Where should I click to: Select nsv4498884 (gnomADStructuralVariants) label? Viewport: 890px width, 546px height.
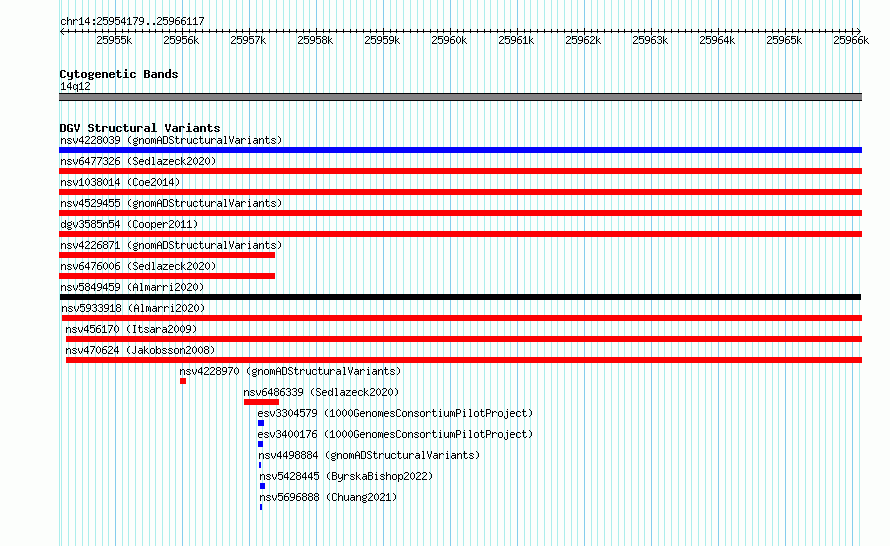[x=369, y=455]
